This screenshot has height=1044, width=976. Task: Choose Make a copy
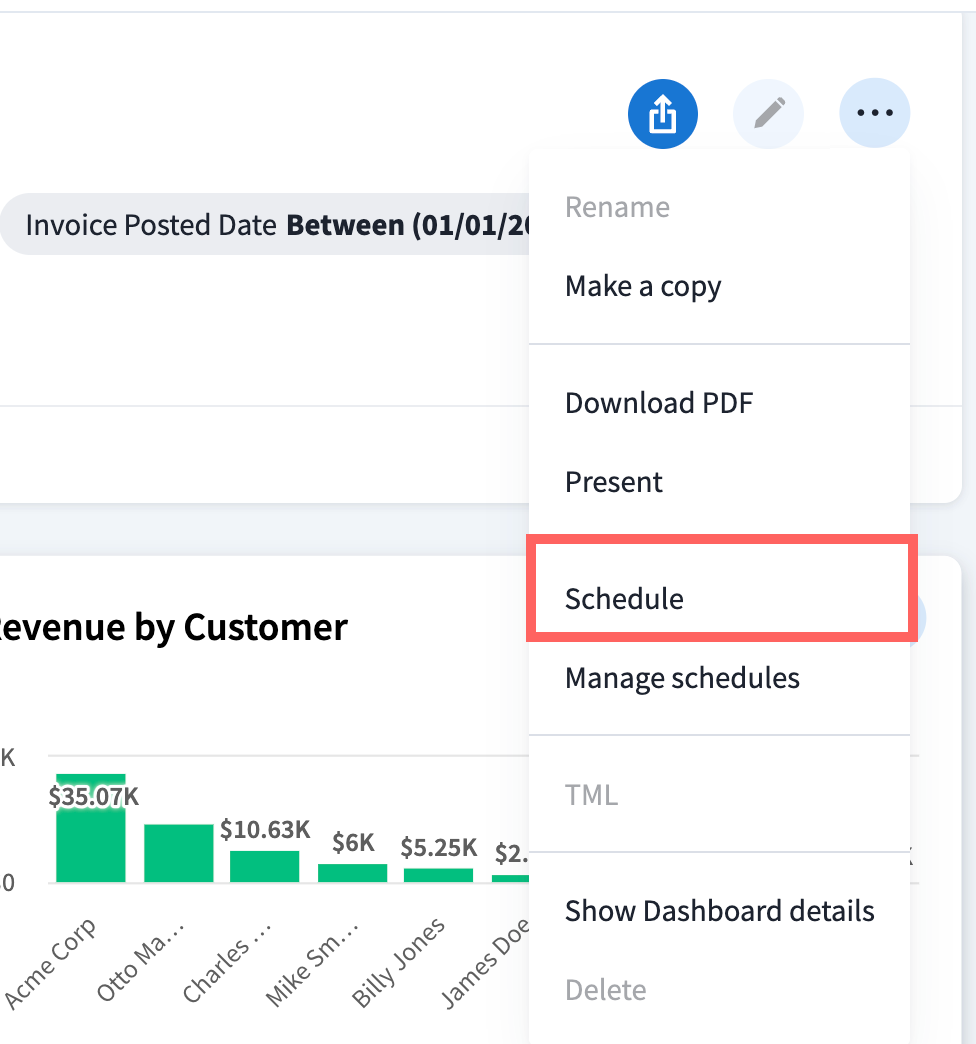(643, 286)
